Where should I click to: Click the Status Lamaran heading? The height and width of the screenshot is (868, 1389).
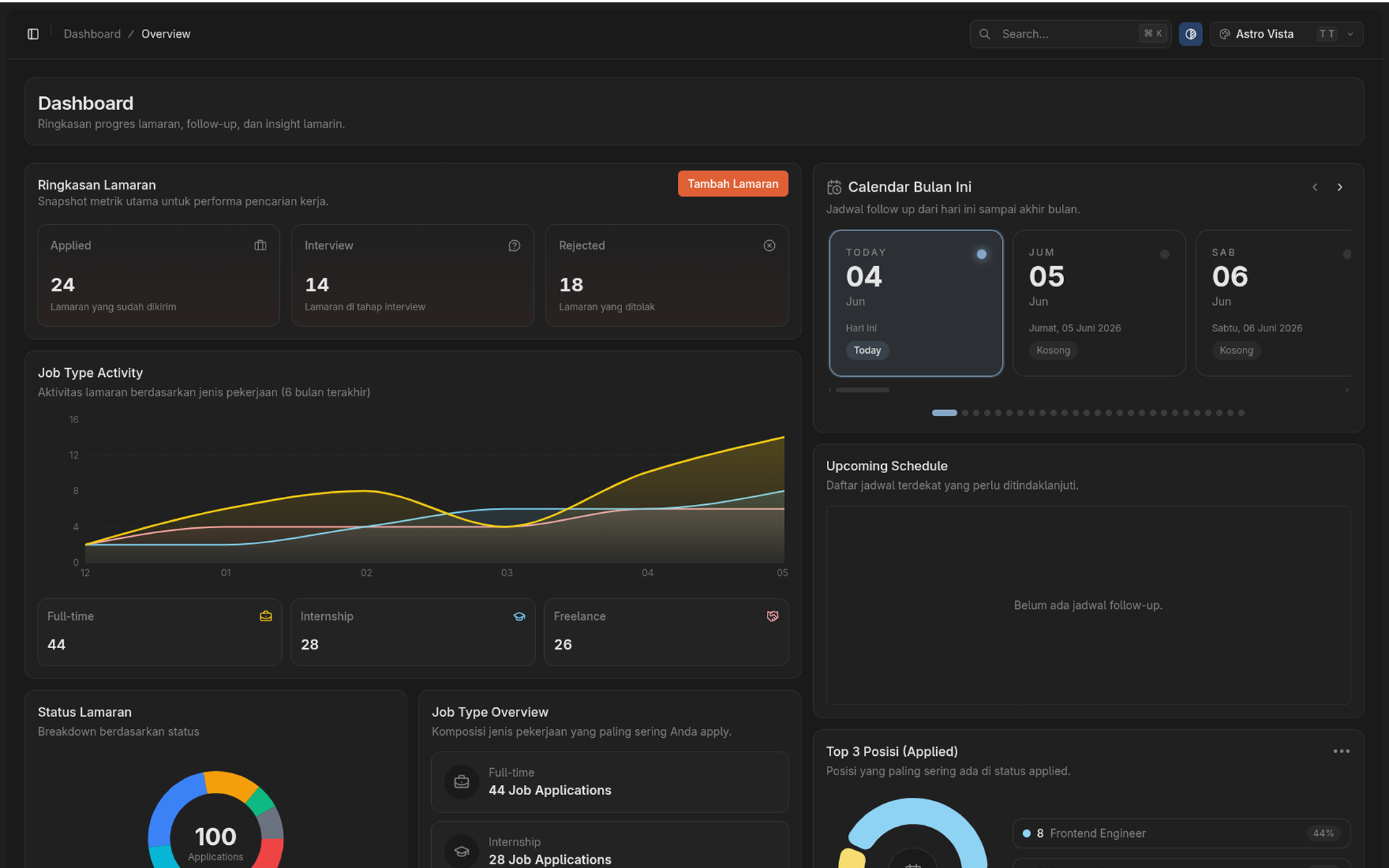pyautogui.click(x=85, y=712)
